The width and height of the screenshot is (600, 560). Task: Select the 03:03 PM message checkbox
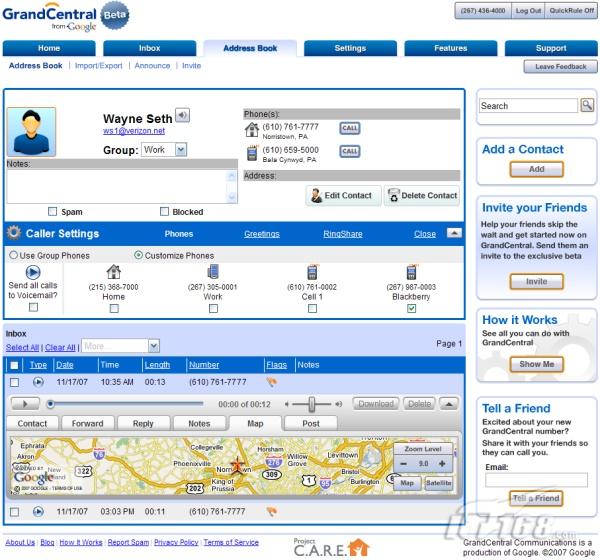click(14, 512)
